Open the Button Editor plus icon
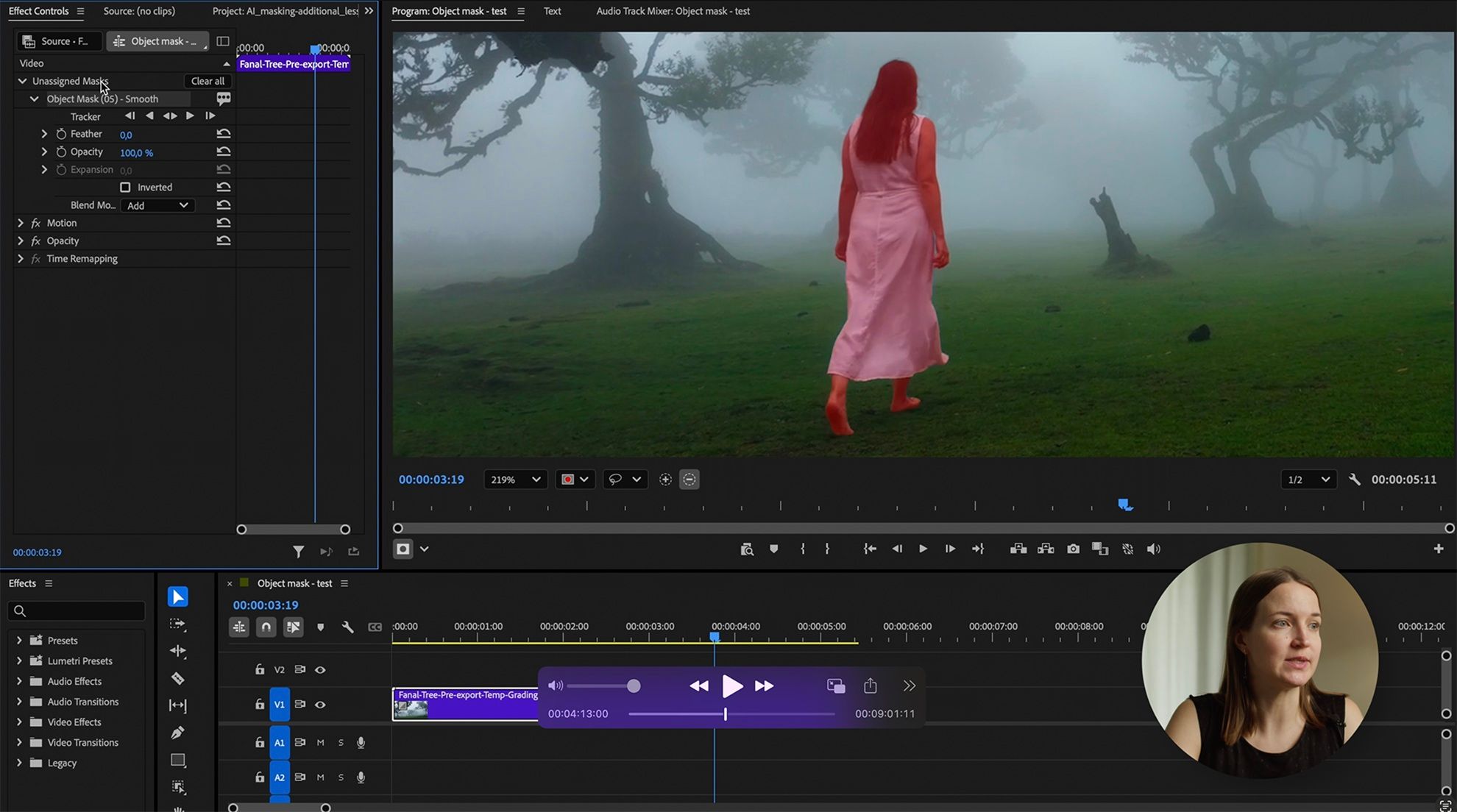Screen dimensions: 1457x812 pyautogui.click(x=1438, y=549)
